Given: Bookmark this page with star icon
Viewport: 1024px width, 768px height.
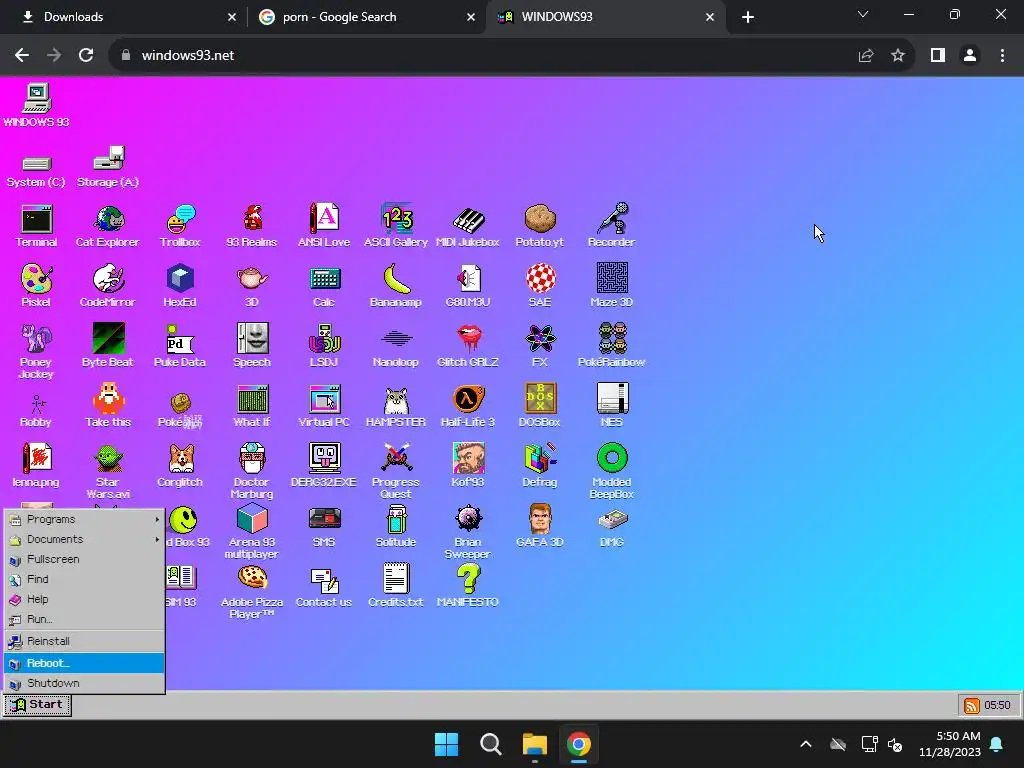Looking at the screenshot, I should click(898, 56).
